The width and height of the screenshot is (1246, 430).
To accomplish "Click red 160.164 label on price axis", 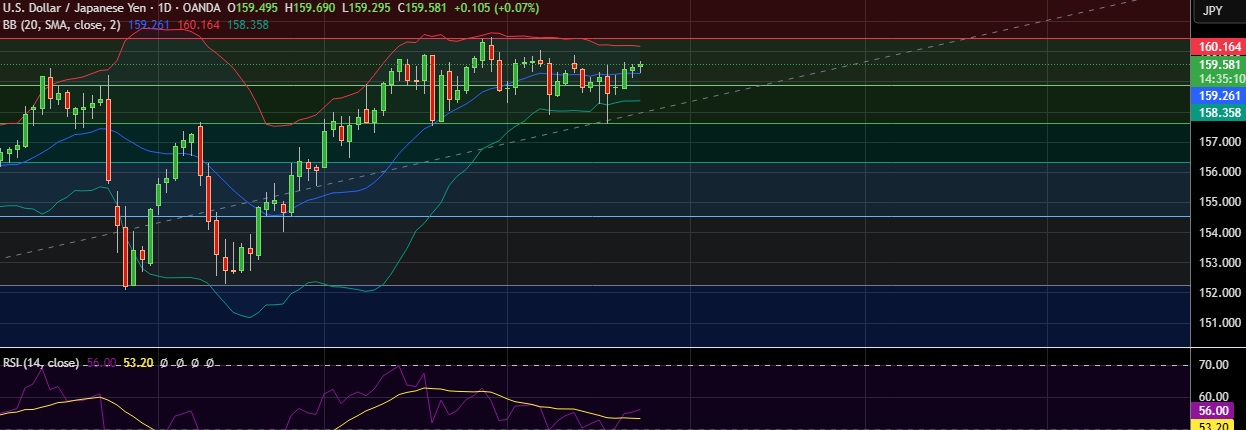I will 1218,46.
